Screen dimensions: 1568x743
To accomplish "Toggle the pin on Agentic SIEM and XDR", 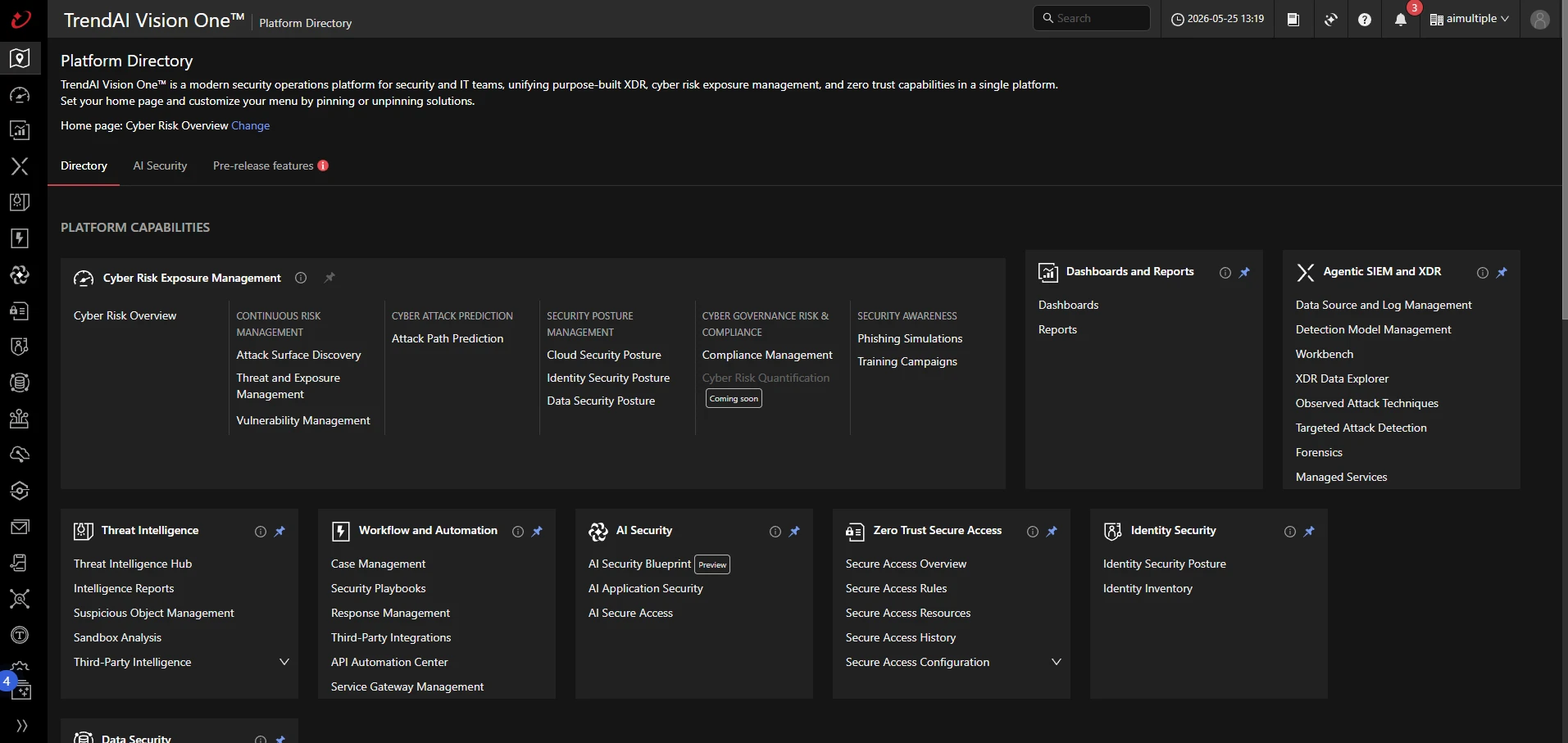I will click(1502, 273).
